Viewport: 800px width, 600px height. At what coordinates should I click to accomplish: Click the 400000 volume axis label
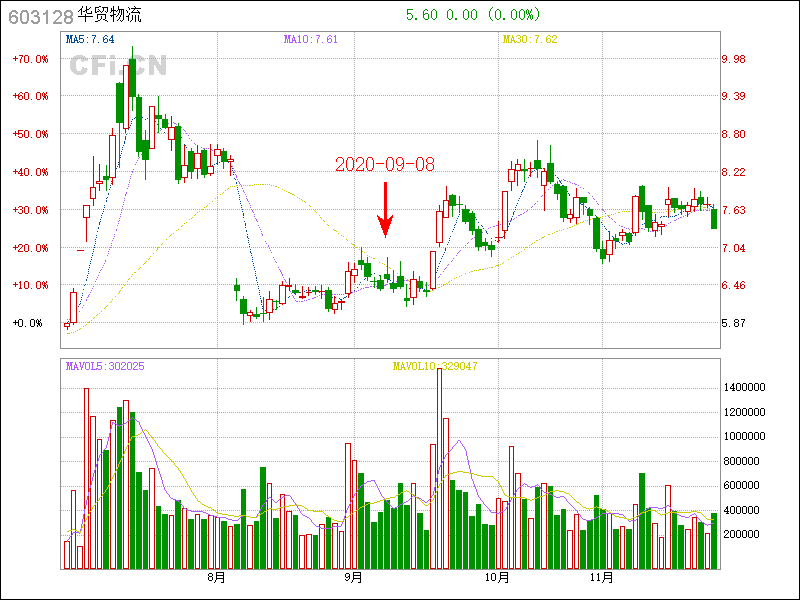pos(741,510)
